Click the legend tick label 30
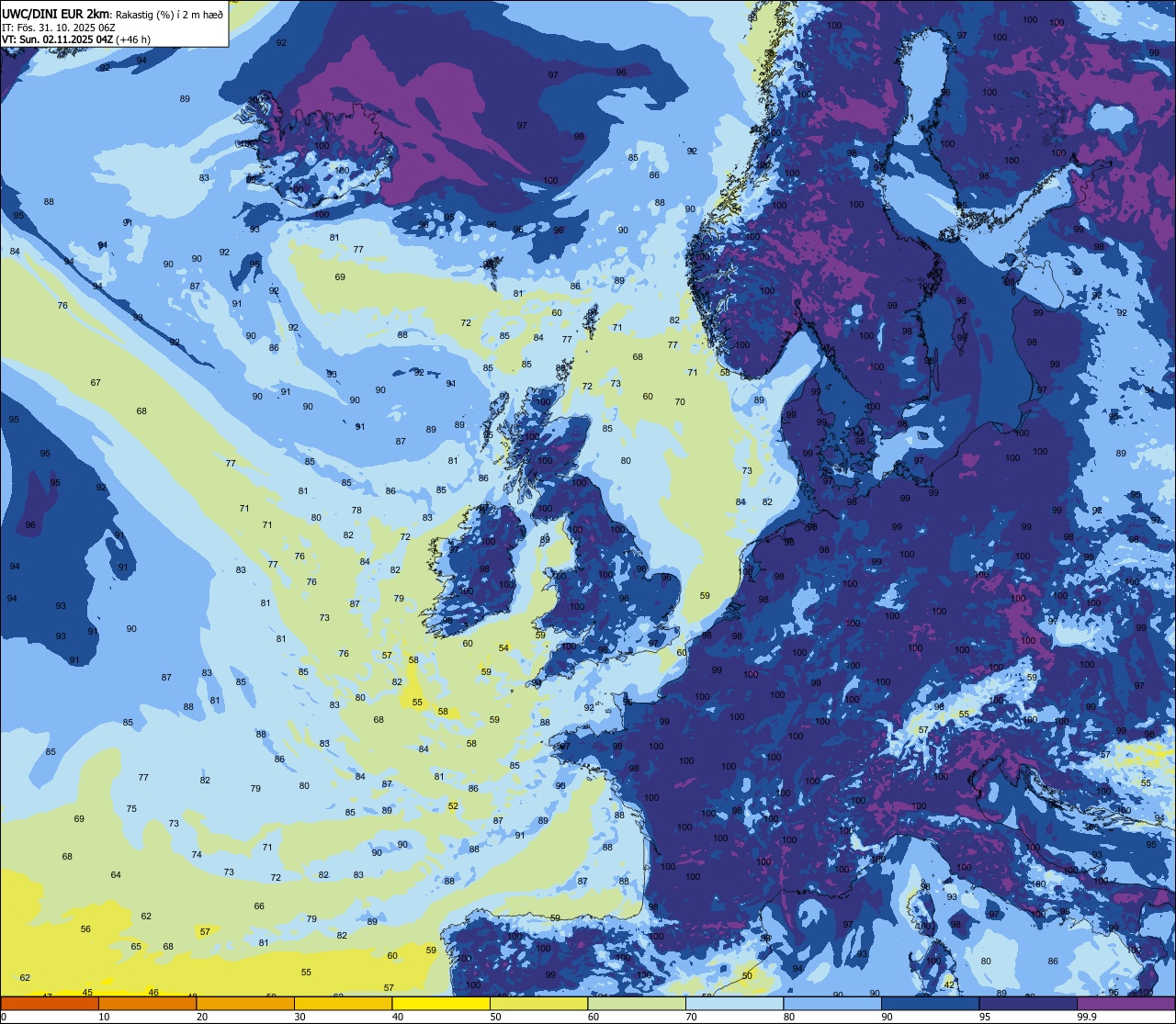The height and width of the screenshot is (1024, 1176). click(x=300, y=1017)
